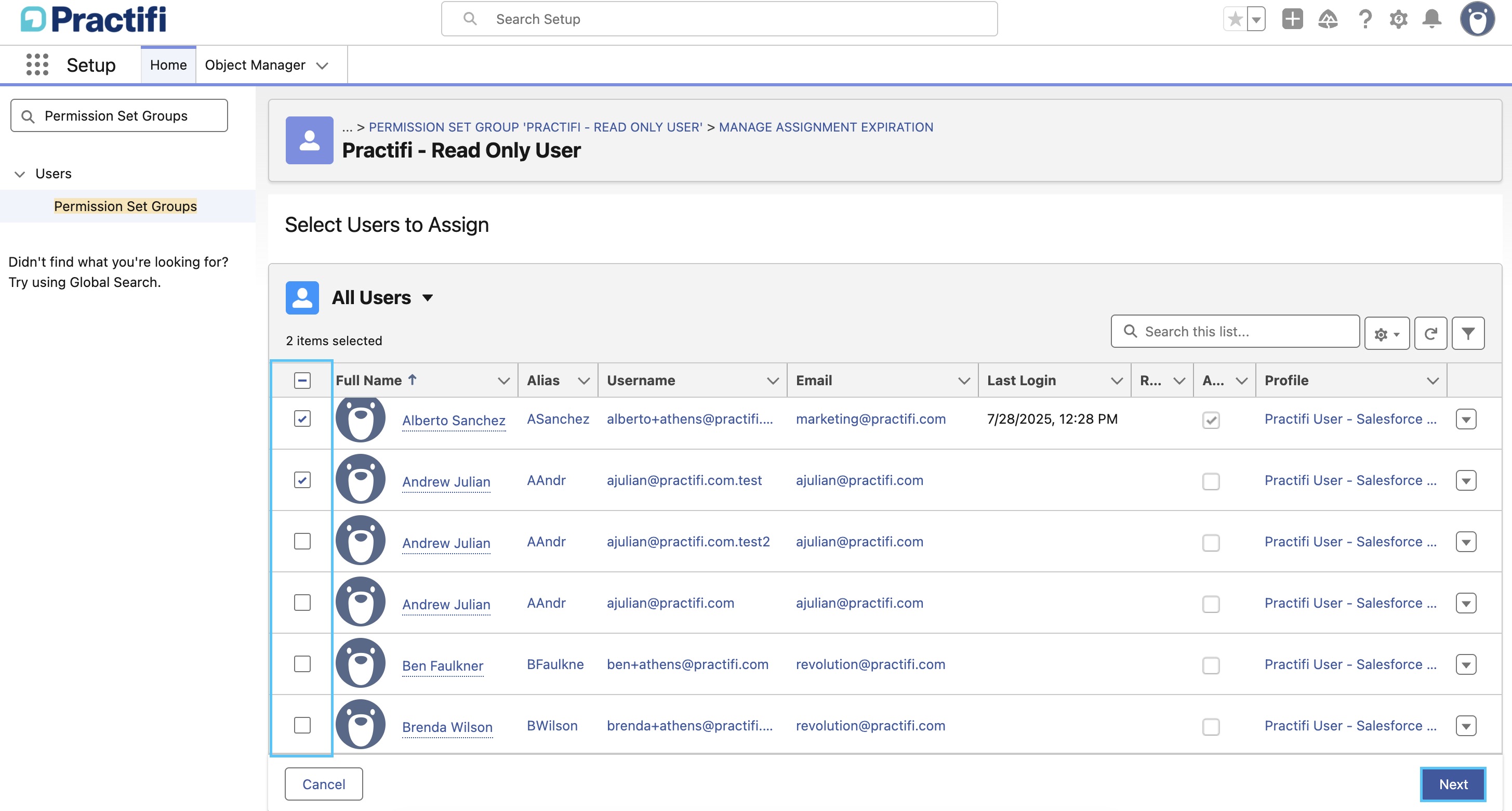Follow the Manage Assignment Expiration breadcrumb
Image resolution: width=1512 pixels, height=811 pixels.
tap(826, 127)
